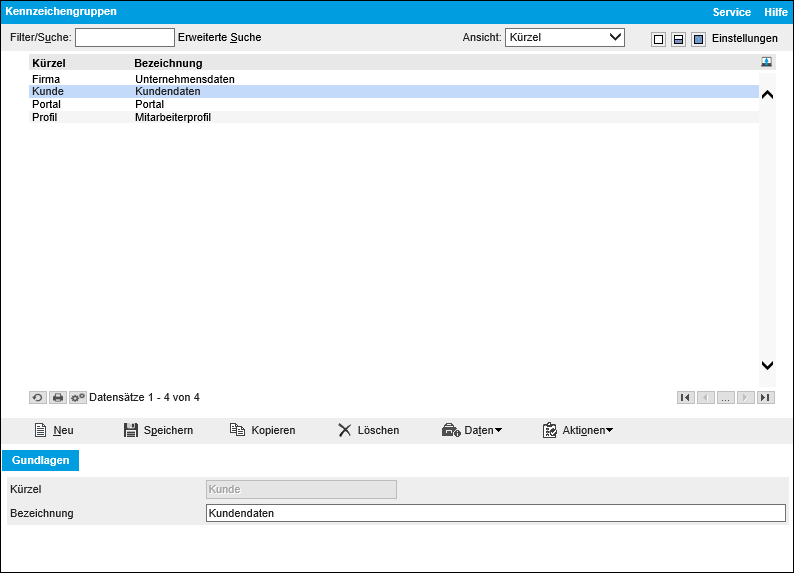Switch to empty square layout view
794x573 pixels.
point(658,39)
